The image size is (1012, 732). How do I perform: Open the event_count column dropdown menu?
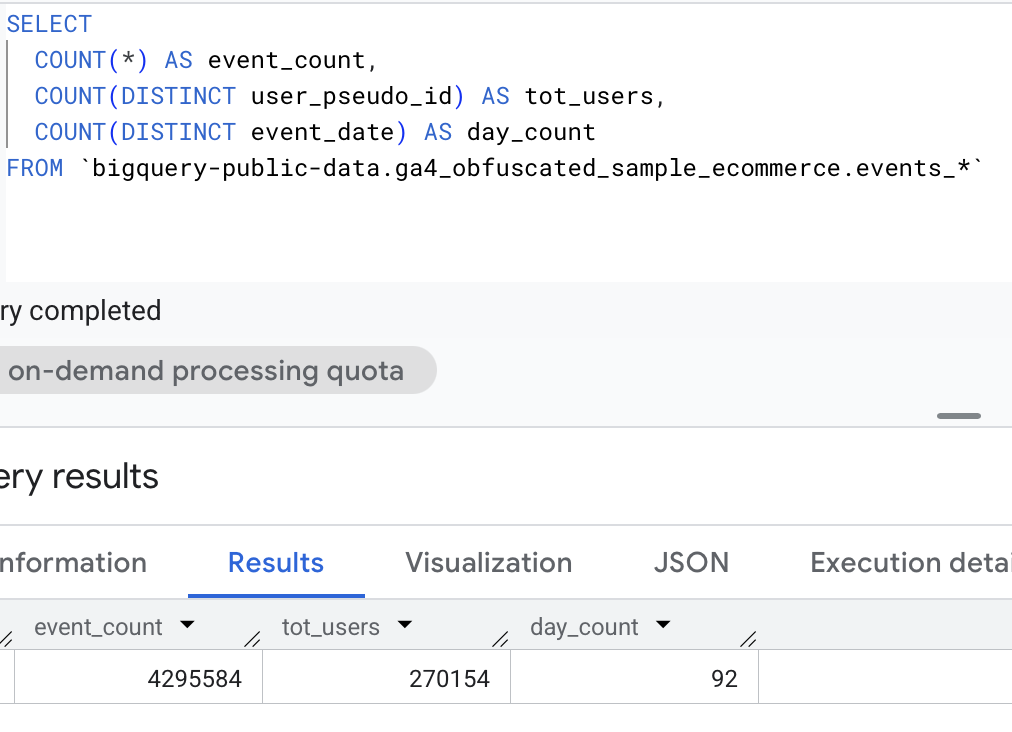[x=187, y=627]
